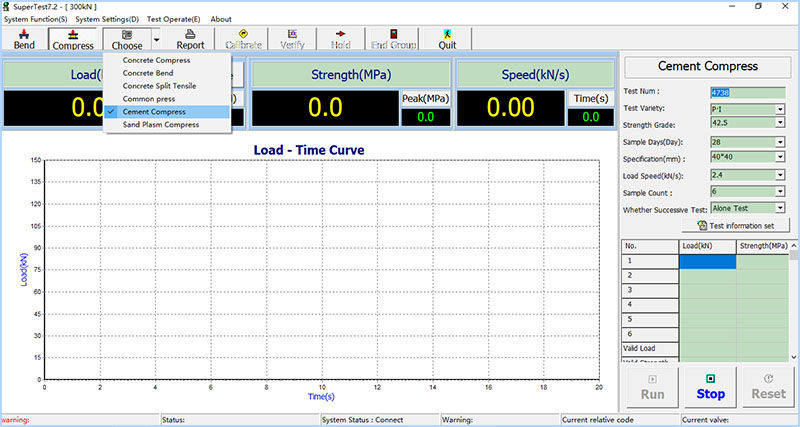
Task: Open the System Settings menu
Action: [107, 19]
